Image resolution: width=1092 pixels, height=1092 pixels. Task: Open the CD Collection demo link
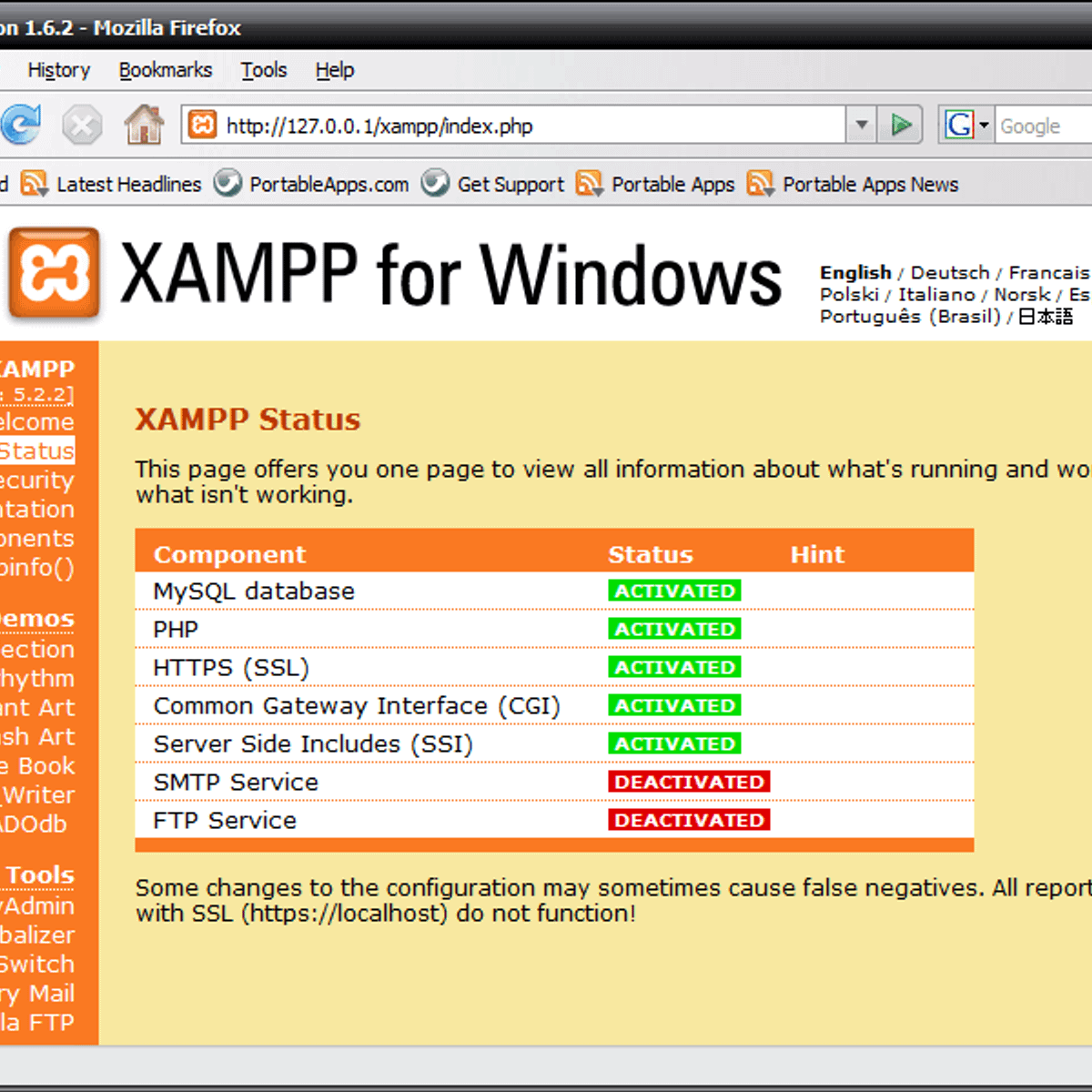(37, 649)
